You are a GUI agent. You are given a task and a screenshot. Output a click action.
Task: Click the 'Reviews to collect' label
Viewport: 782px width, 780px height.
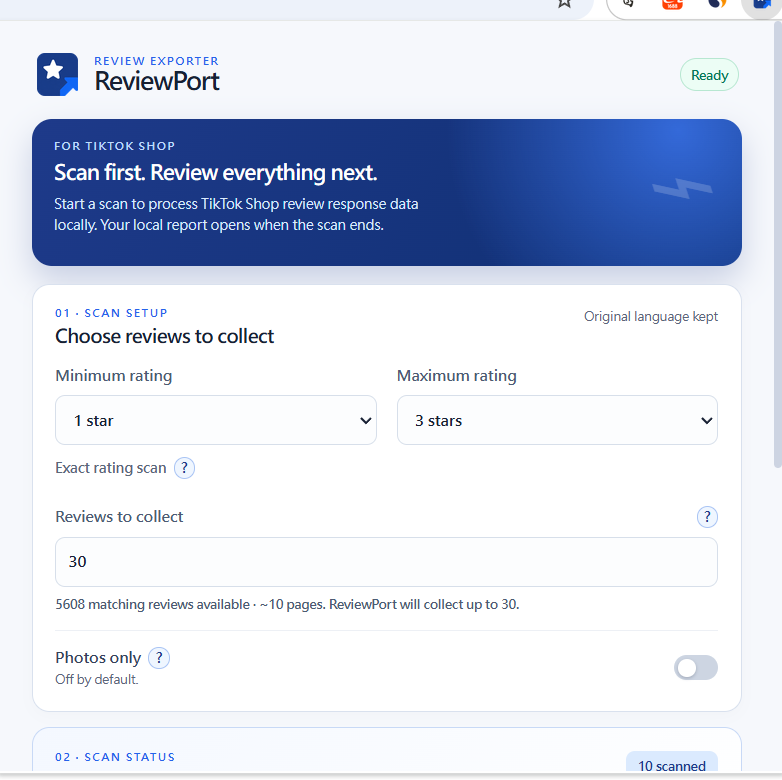(119, 517)
